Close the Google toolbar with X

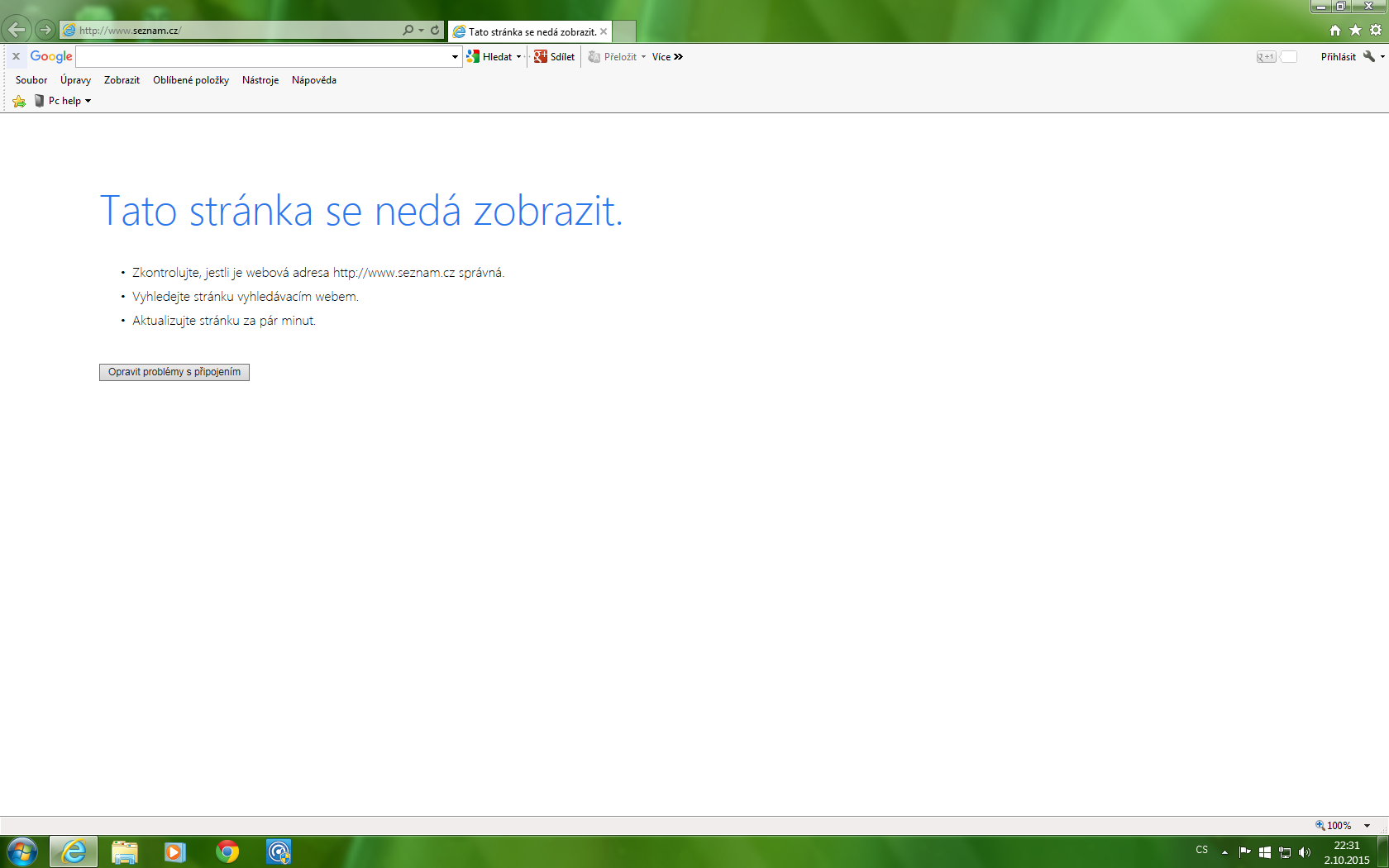(x=16, y=57)
